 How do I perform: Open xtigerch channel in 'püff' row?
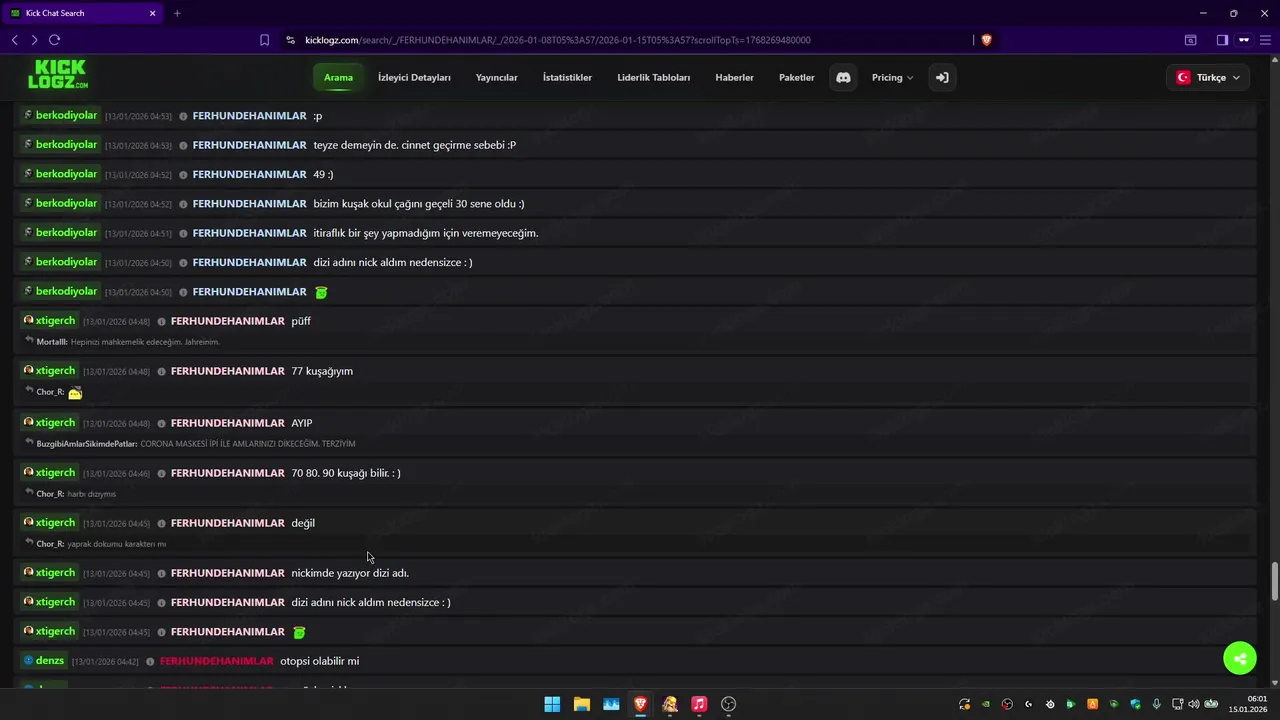(49, 321)
